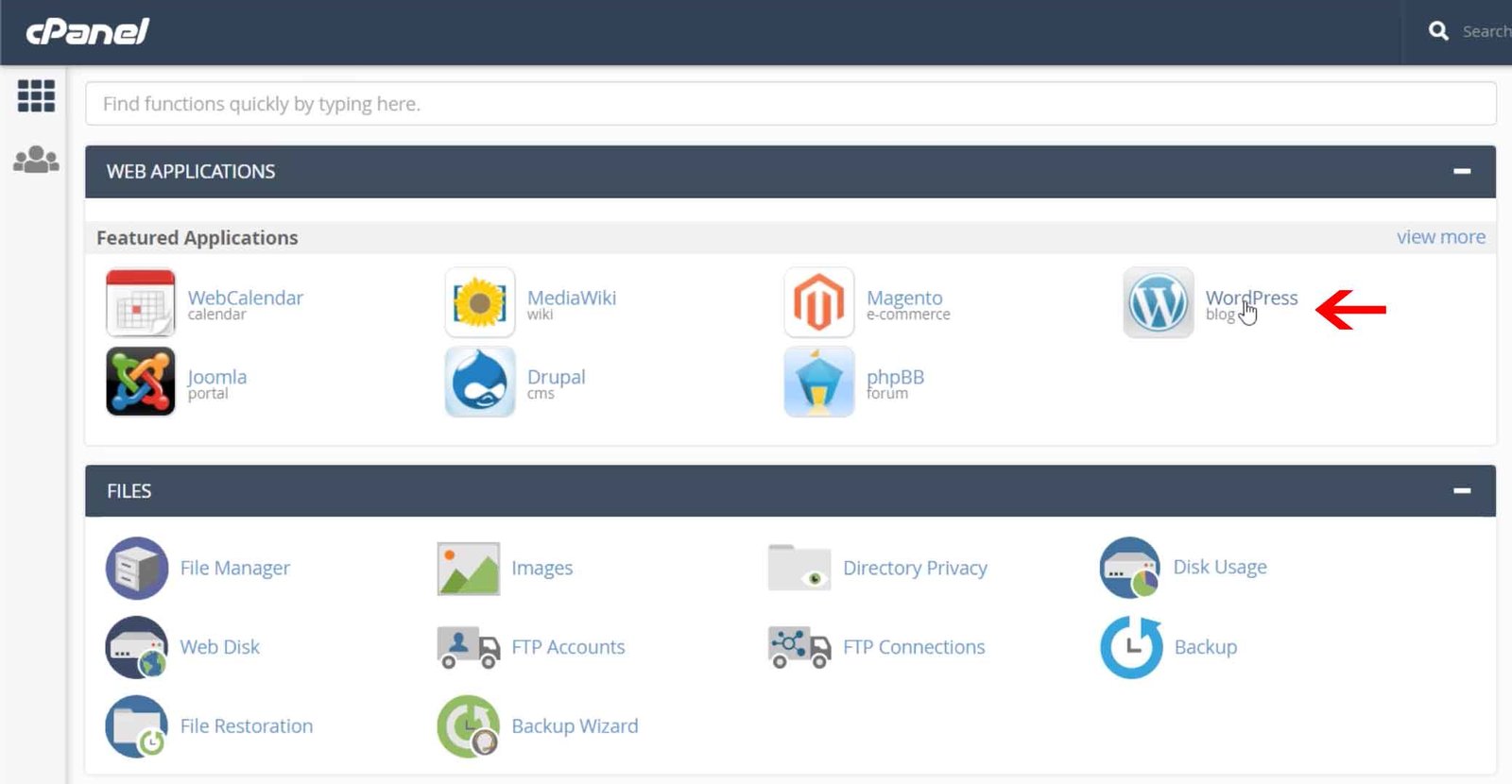Open the Drupal cms icon
This screenshot has width=1512, height=784.
480,382
